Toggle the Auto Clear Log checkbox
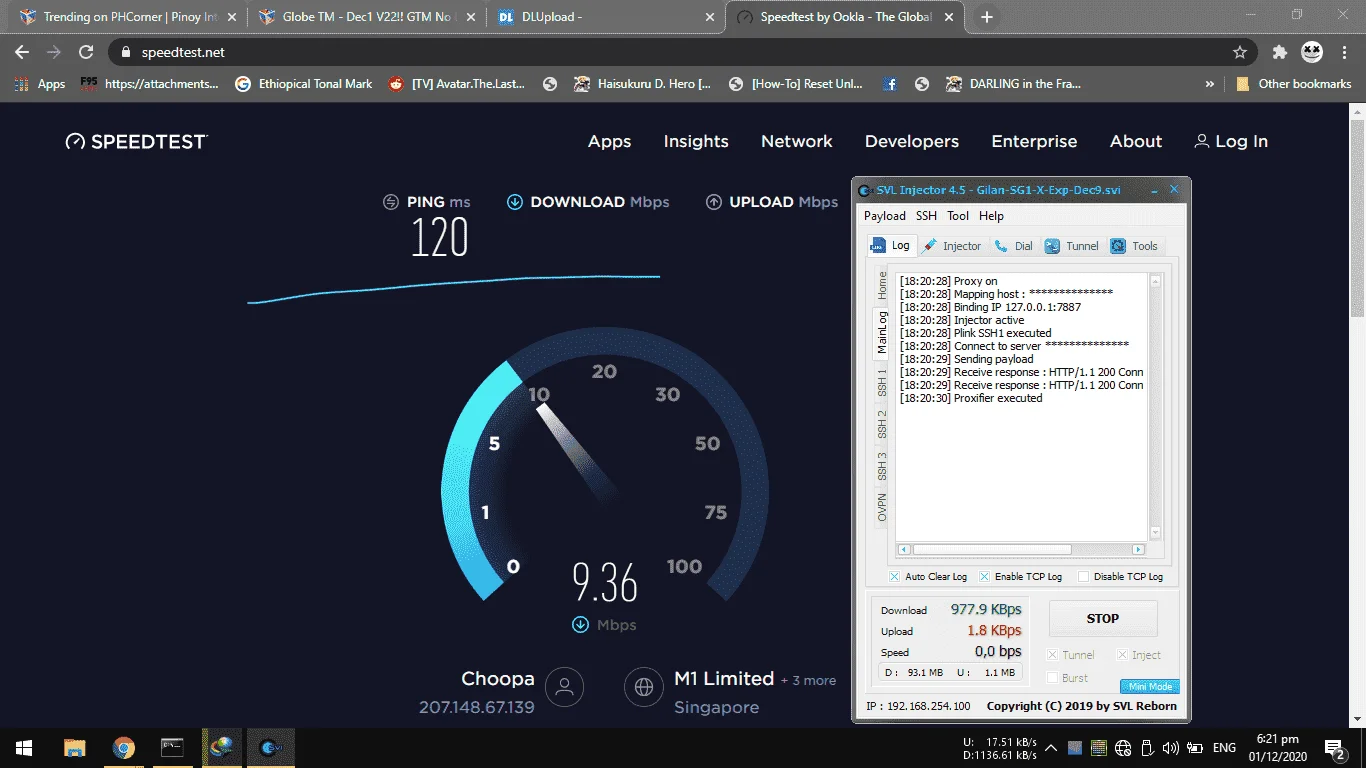Screen dimensions: 1366x768 pyautogui.click(x=895, y=577)
